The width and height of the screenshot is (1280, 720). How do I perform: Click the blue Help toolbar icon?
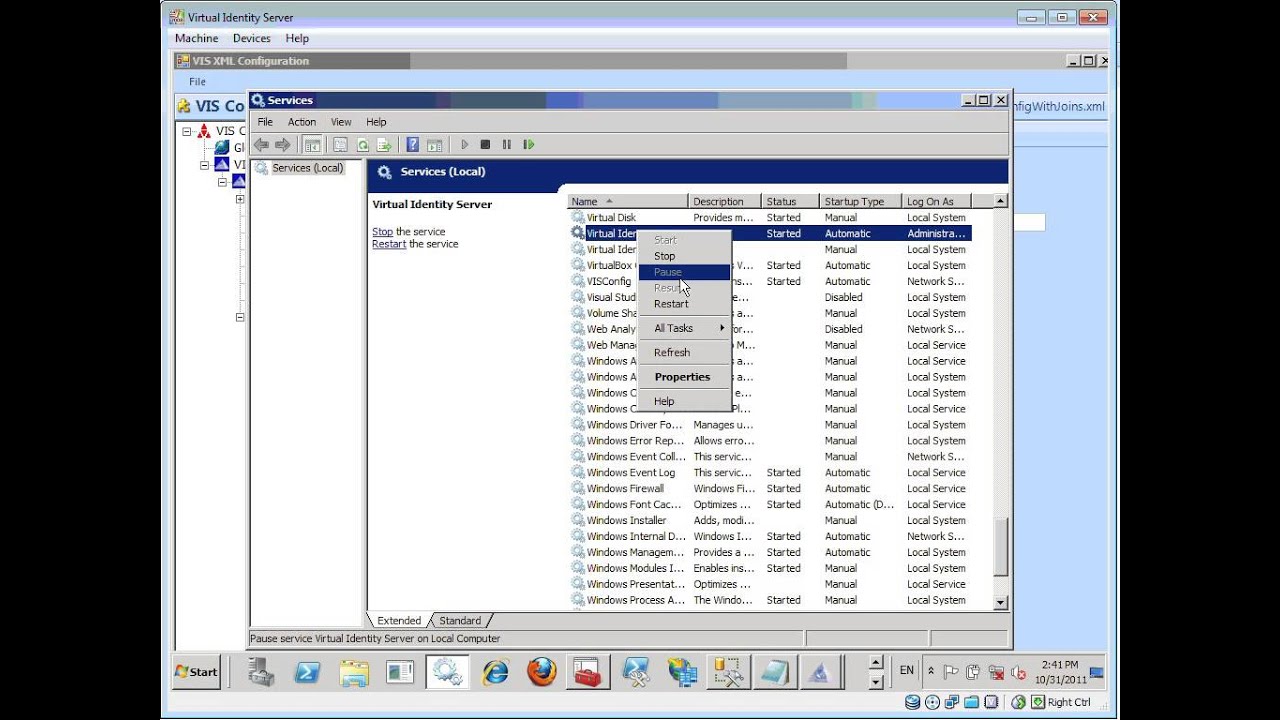click(x=412, y=145)
